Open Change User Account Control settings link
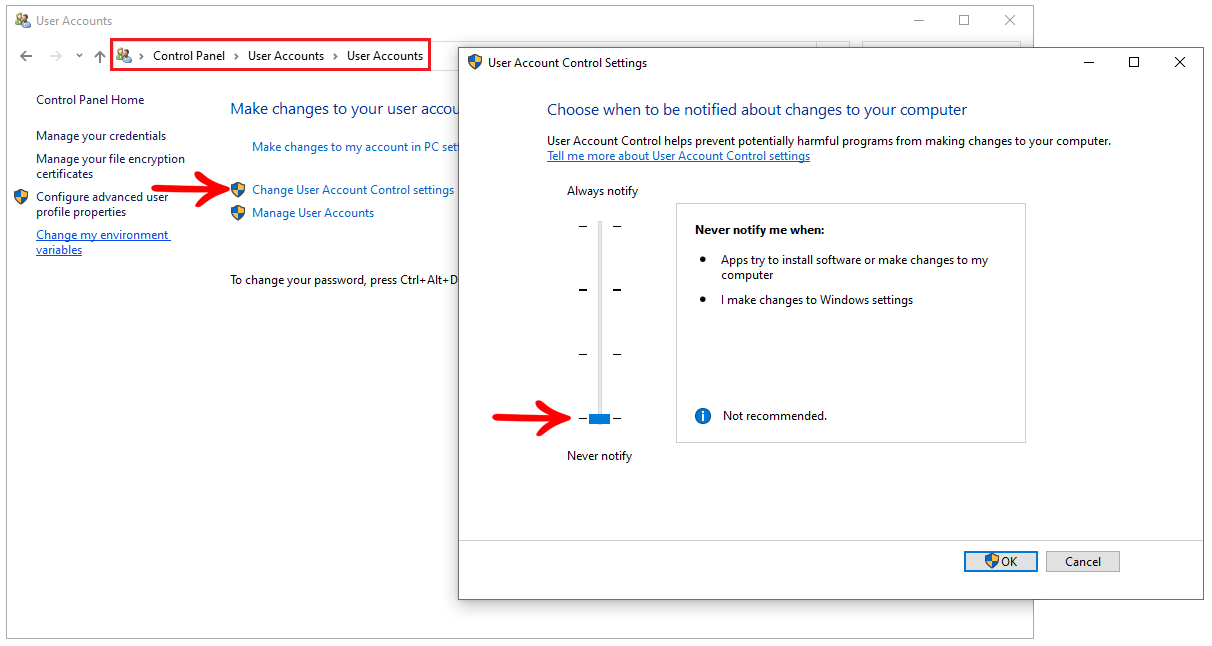The image size is (1212, 646). pos(353,190)
